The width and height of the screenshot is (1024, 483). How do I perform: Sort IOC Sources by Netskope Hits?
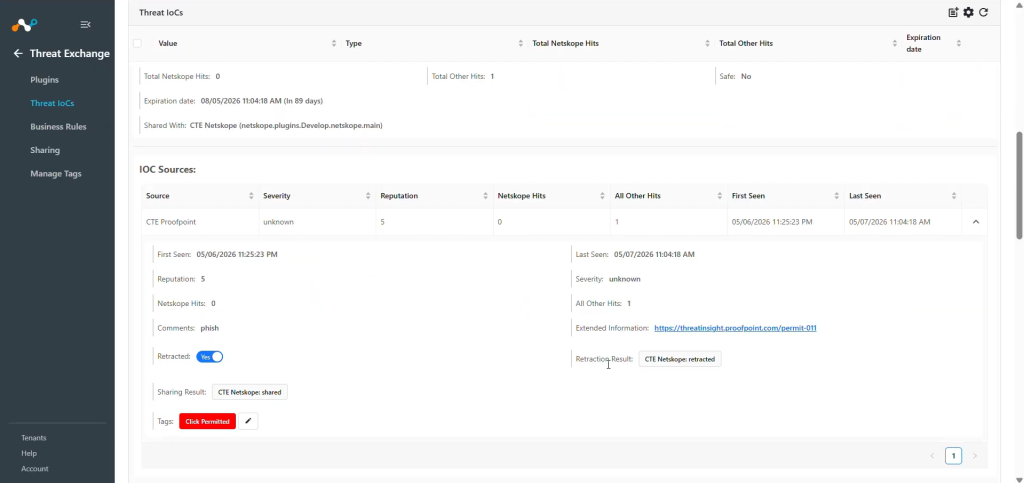(x=602, y=196)
